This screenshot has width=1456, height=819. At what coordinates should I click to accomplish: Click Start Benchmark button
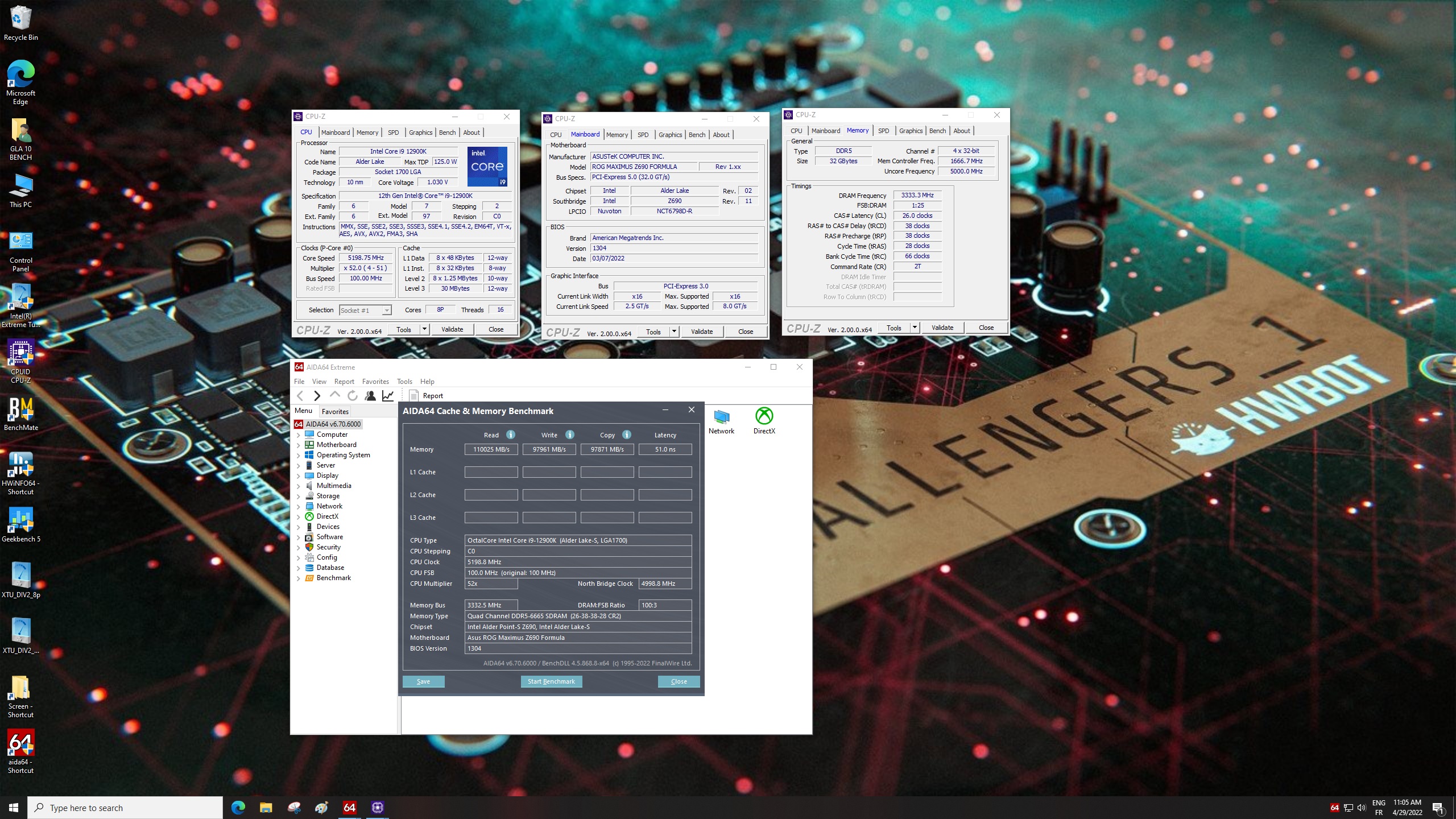tap(551, 681)
